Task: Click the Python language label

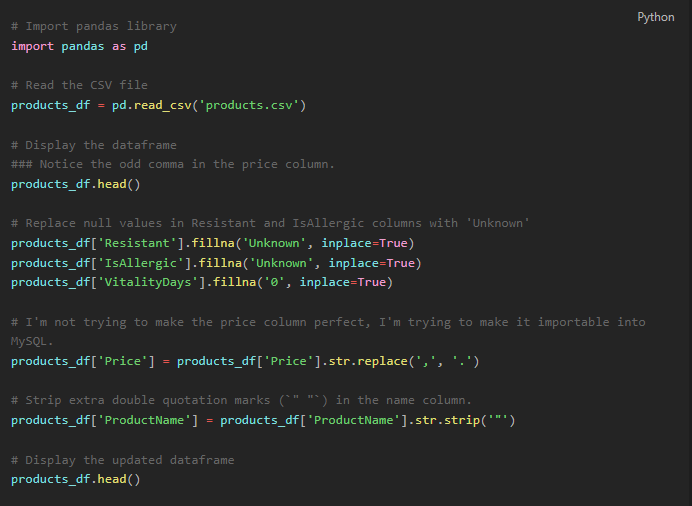Action: point(655,17)
